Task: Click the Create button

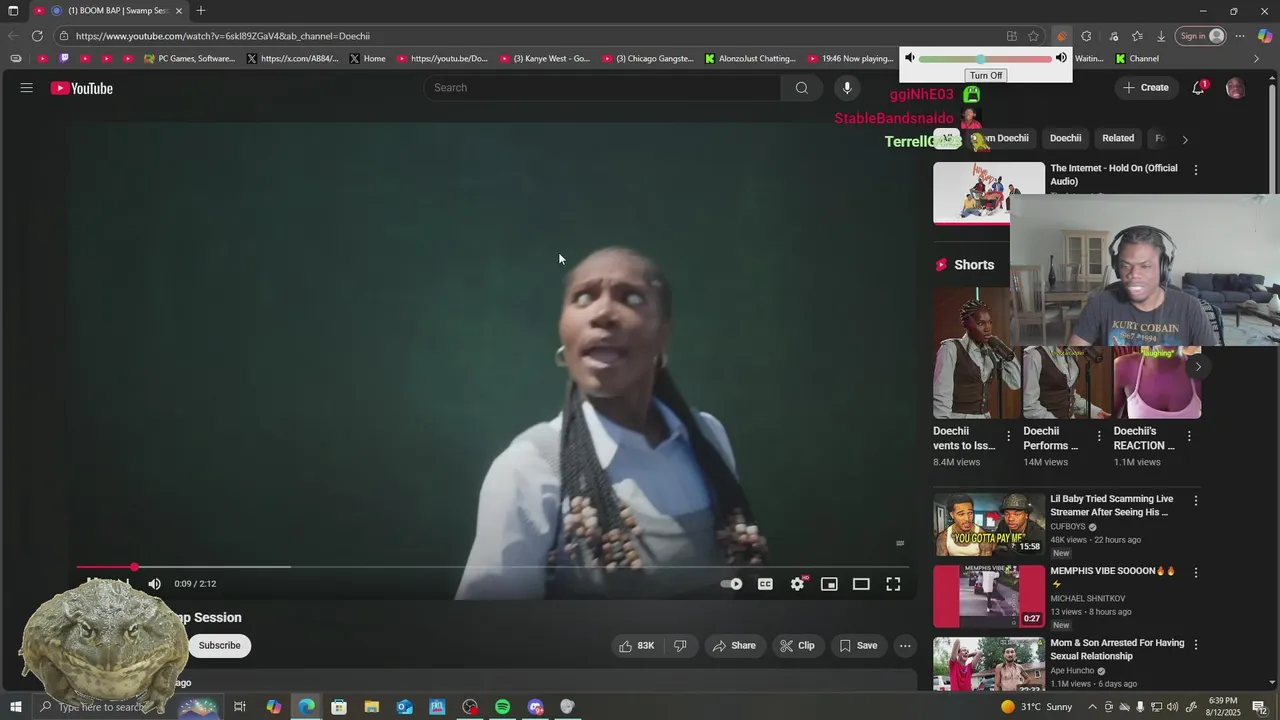Action: [x=1145, y=88]
